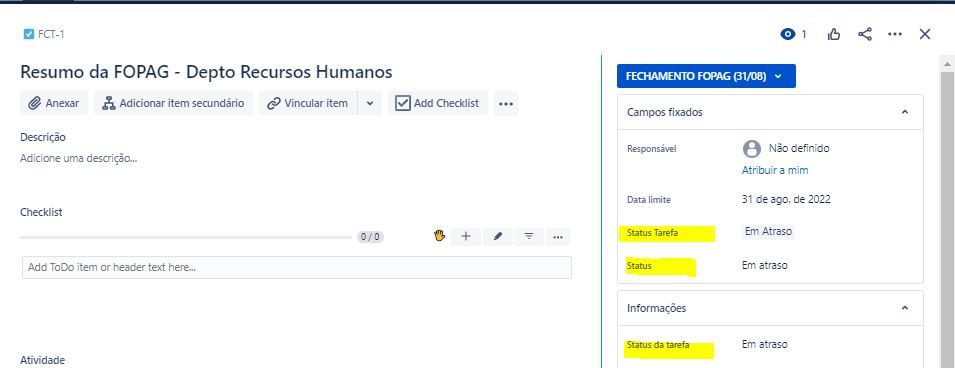Add checklist item with plus icon
The width and height of the screenshot is (955, 368).
click(466, 236)
